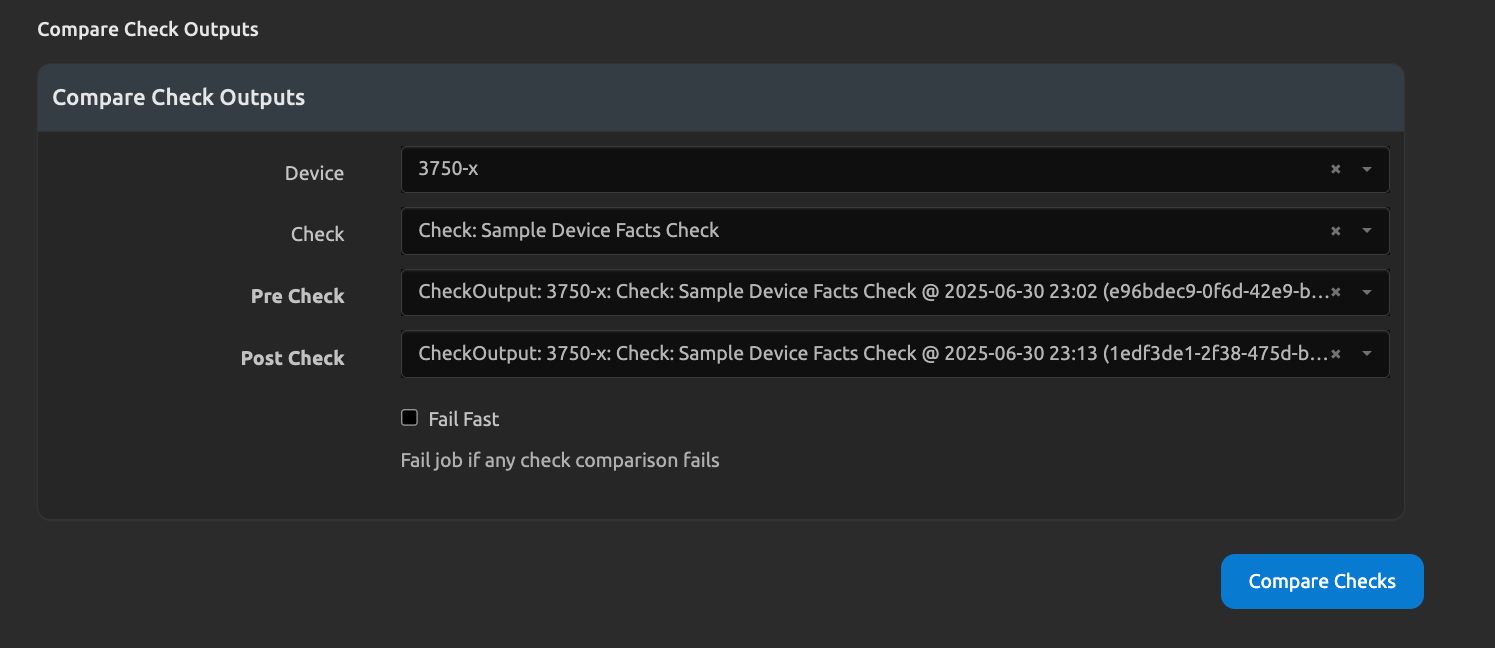Viewport: 1495px width, 648px height.
Task: Enable the Fail Fast checkbox
Action: [409, 418]
